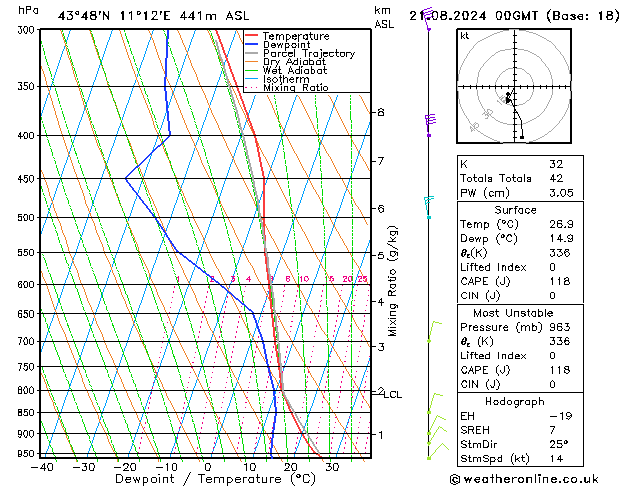The width and height of the screenshot is (629, 486).
Task: Click the Surface section header
Action: coord(515,210)
